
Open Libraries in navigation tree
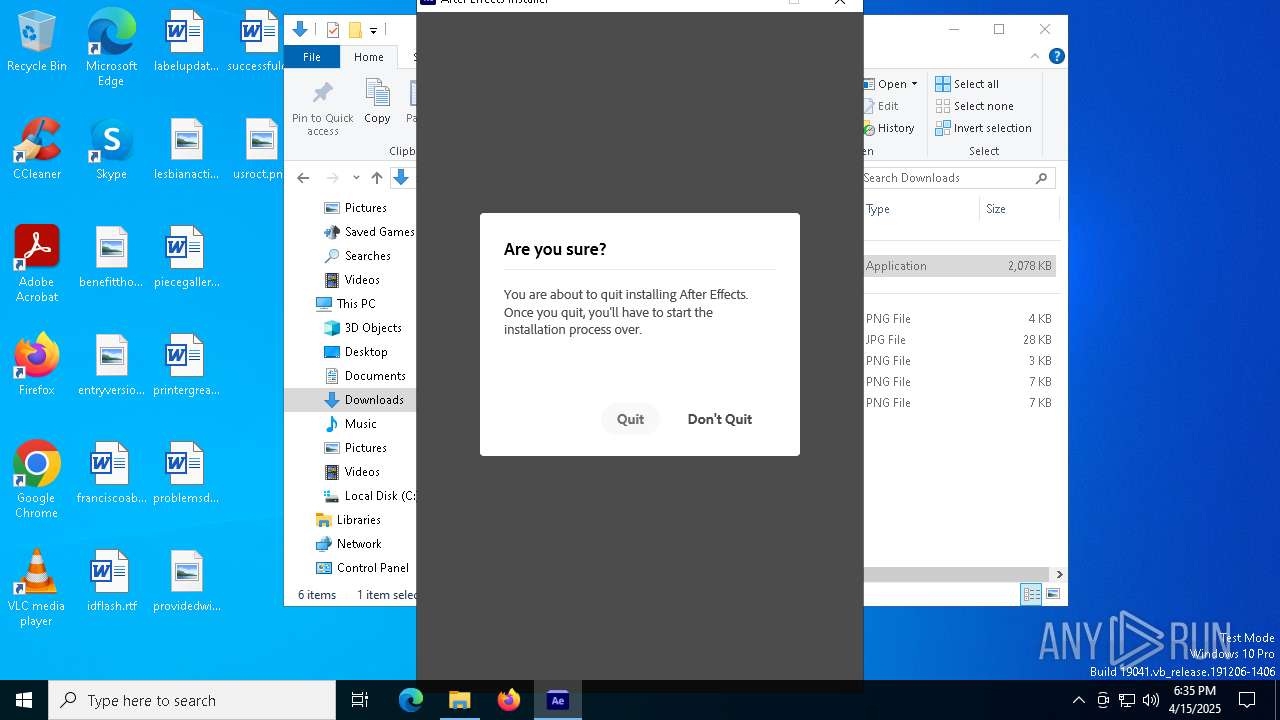tap(348, 520)
